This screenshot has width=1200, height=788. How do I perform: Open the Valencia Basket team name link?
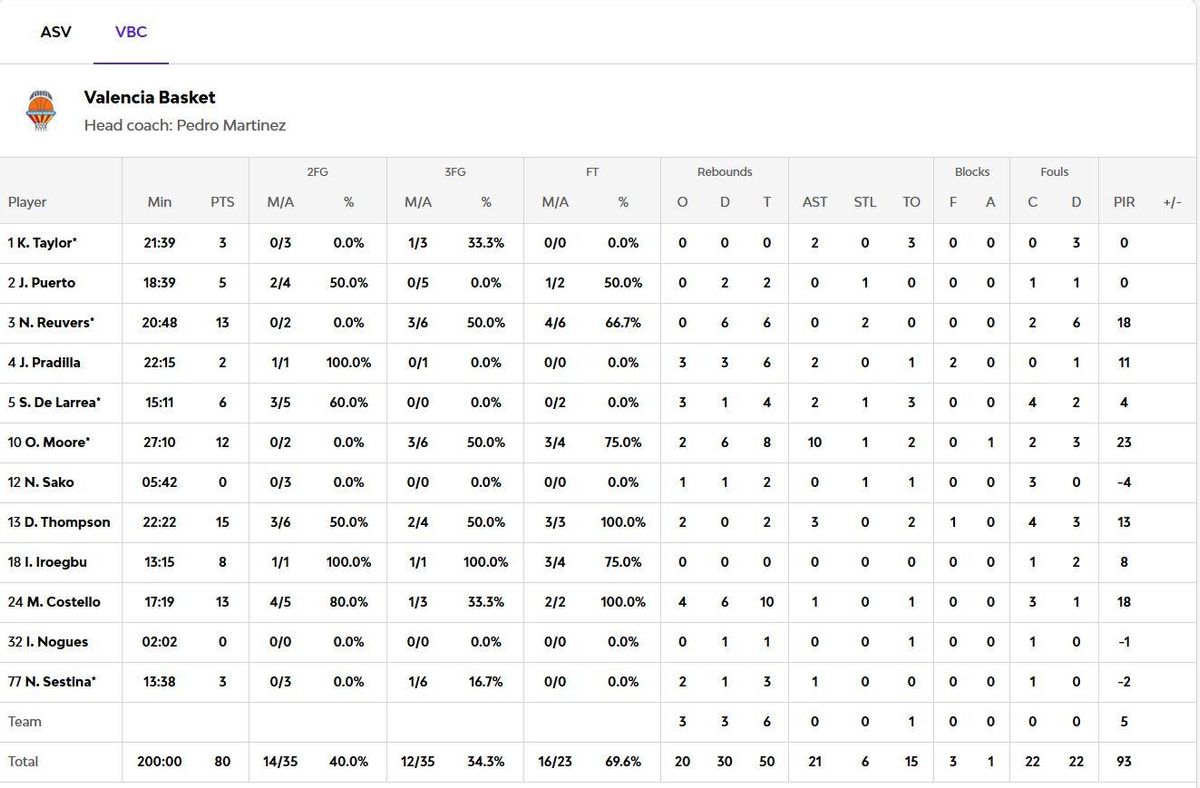click(149, 97)
